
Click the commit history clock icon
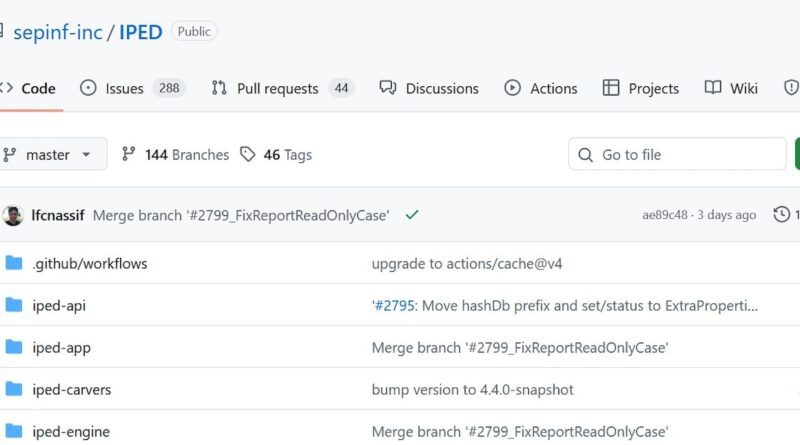click(x=782, y=215)
